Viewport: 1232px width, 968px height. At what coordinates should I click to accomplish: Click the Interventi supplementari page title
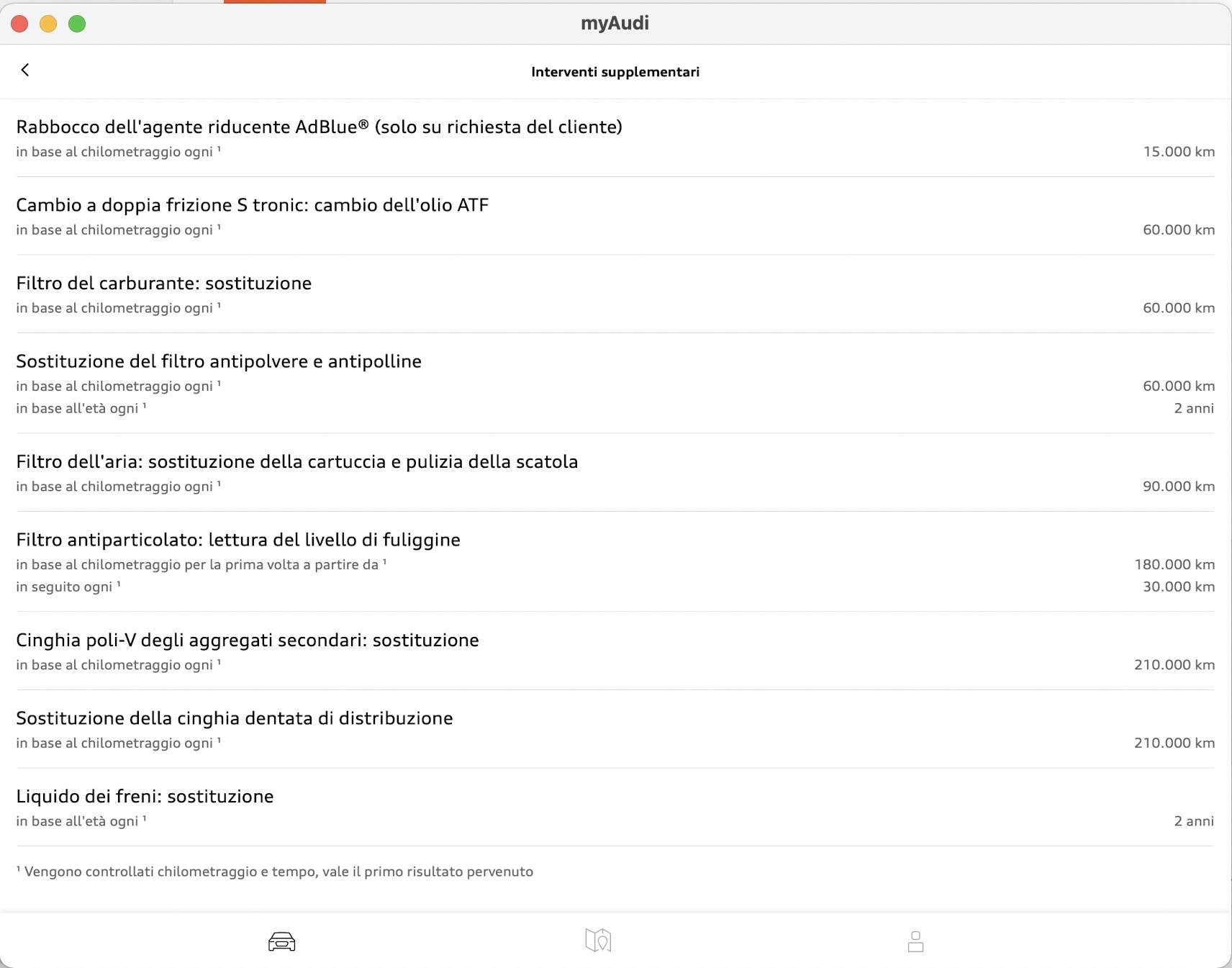(x=615, y=72)
